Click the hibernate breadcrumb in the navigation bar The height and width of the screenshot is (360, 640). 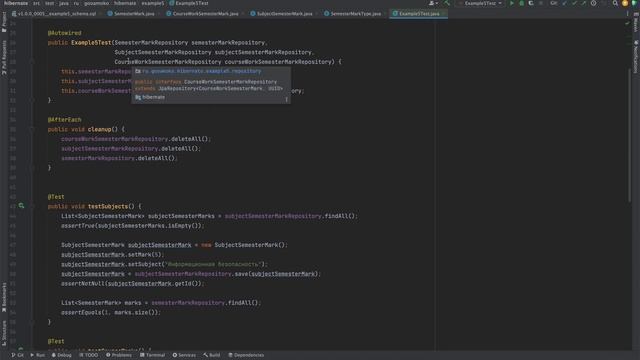point(124,3)
